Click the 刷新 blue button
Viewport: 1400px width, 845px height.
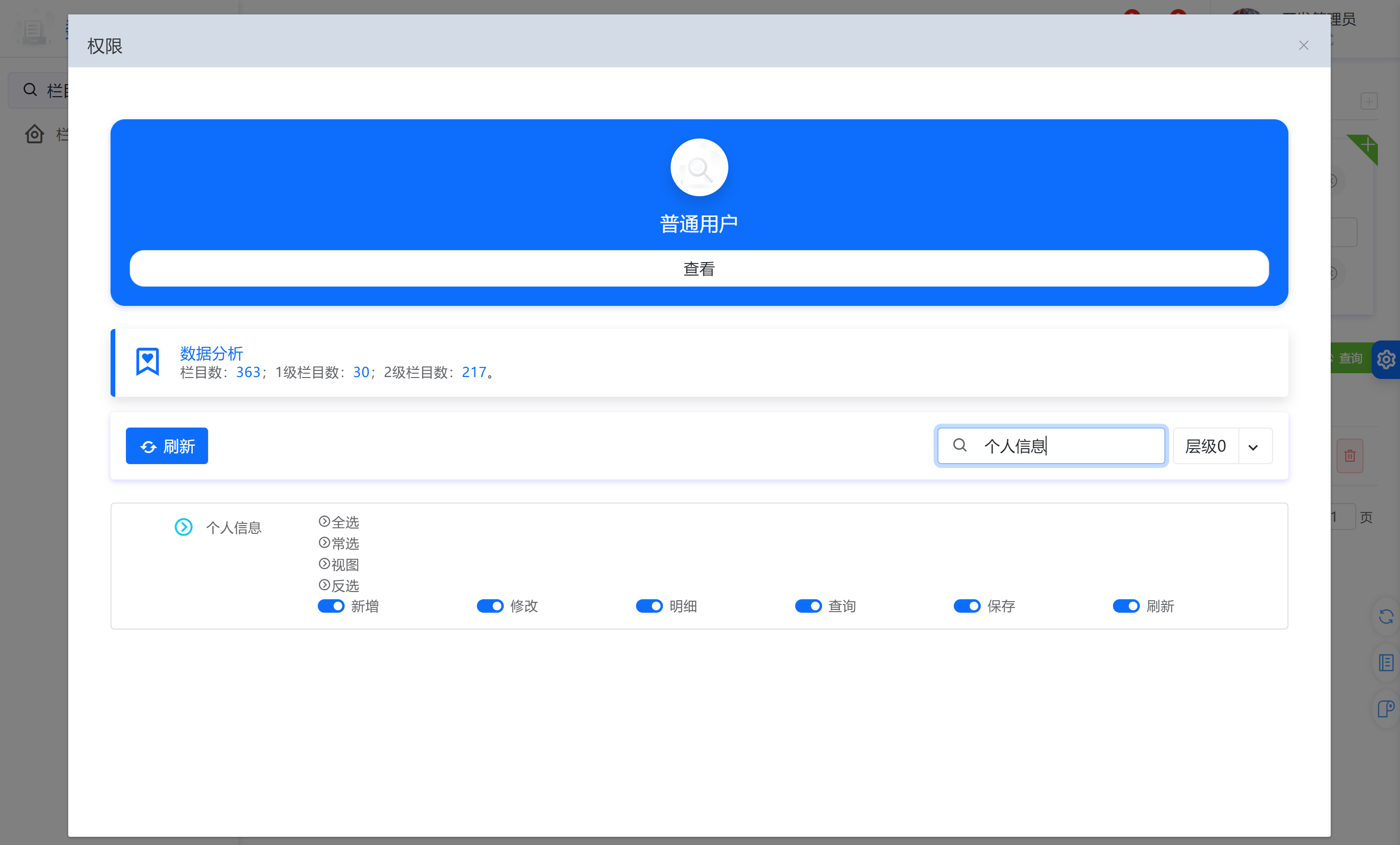coord(167,446)
